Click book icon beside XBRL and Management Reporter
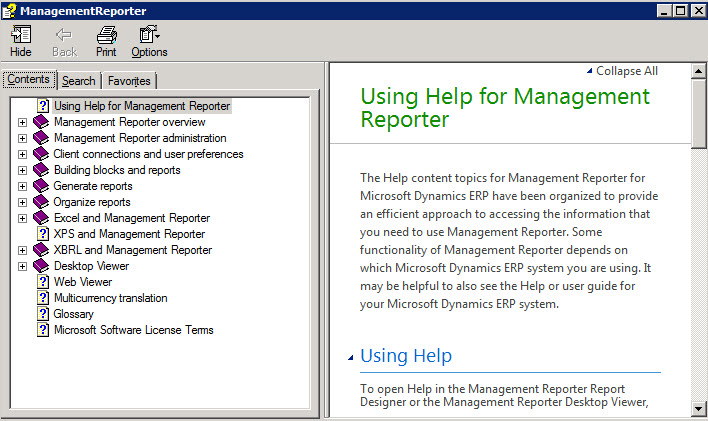Screen dimensions: 708x421 [x=41, y=250]
